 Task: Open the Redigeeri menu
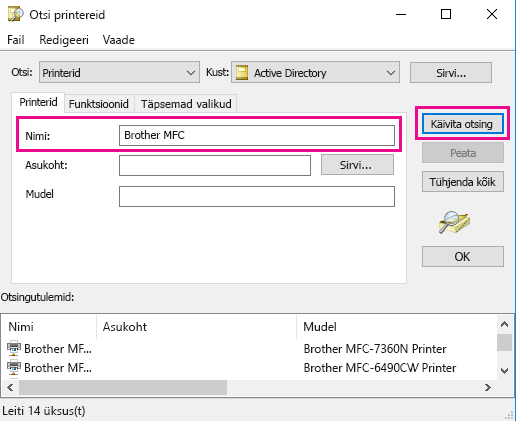[64, 40]
